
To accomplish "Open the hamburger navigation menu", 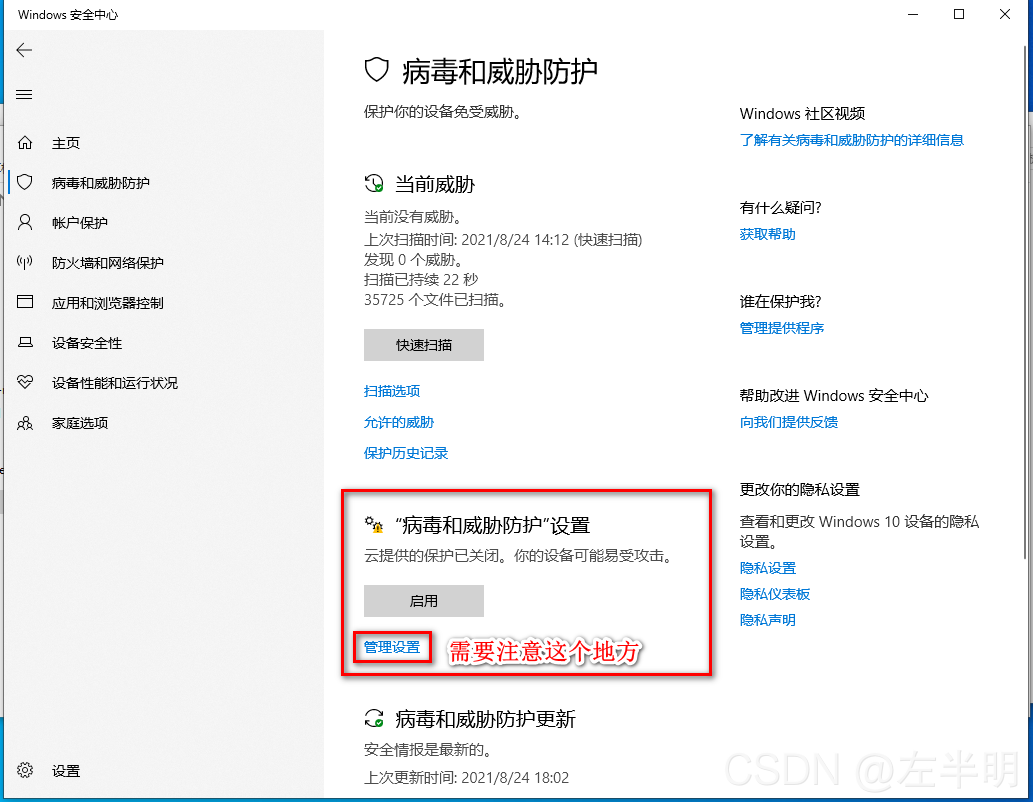I will tap(24, 94).
